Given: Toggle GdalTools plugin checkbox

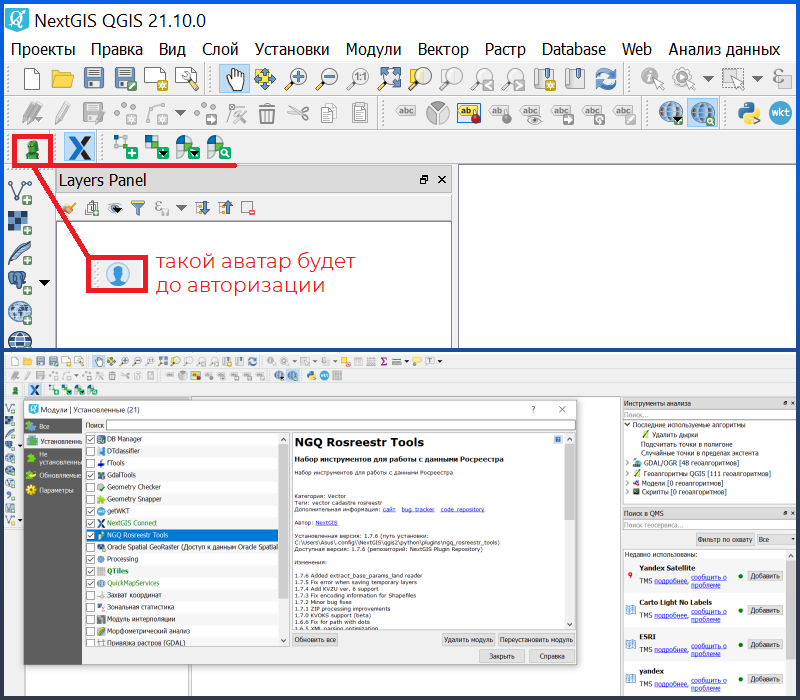Looking at the screenshot, I should (91, 475).
